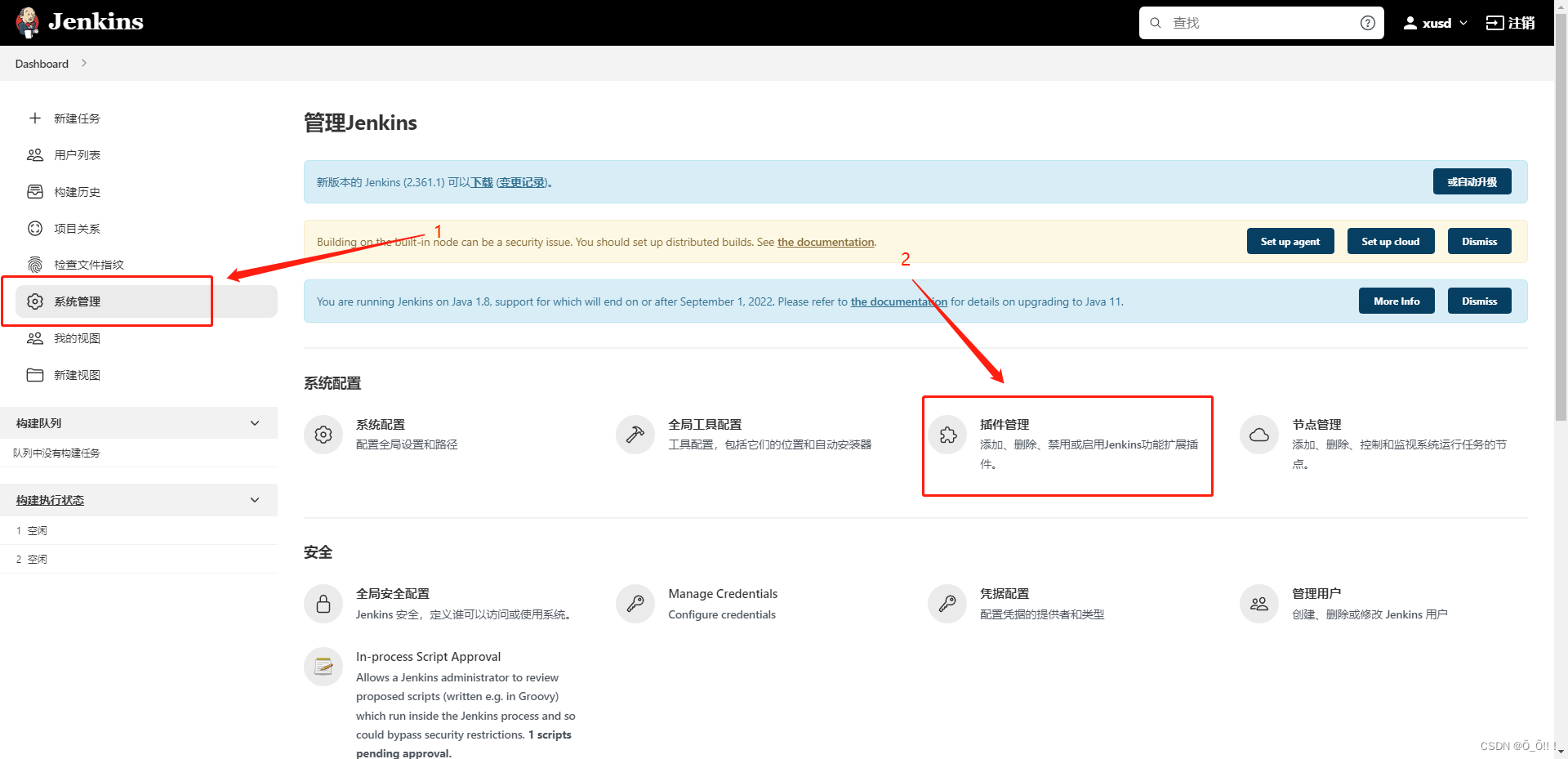Screen dimensions: 1568x759
Task: Open the 节点管理 title
Action: point(1316,424)
